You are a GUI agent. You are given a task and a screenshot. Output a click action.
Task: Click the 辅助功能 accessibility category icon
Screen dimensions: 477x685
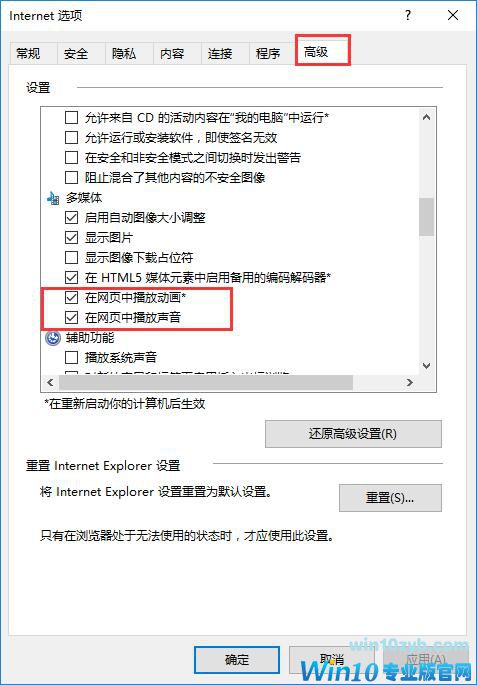click(53, 338)
